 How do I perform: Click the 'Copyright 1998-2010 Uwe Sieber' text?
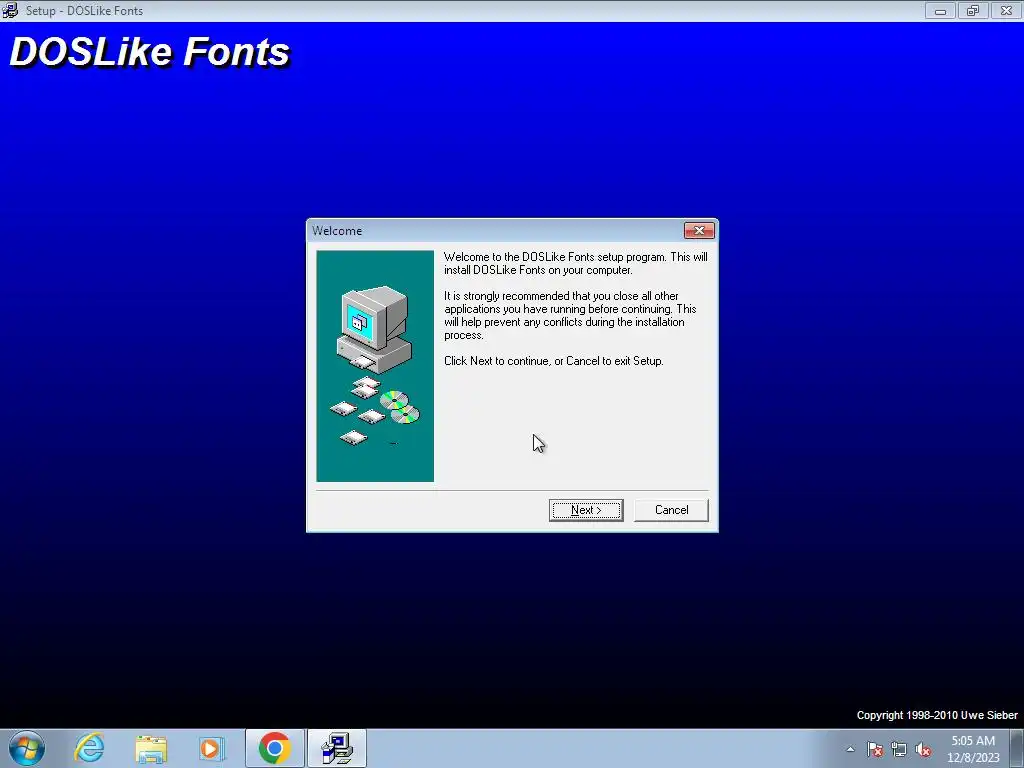click(937, 716)
